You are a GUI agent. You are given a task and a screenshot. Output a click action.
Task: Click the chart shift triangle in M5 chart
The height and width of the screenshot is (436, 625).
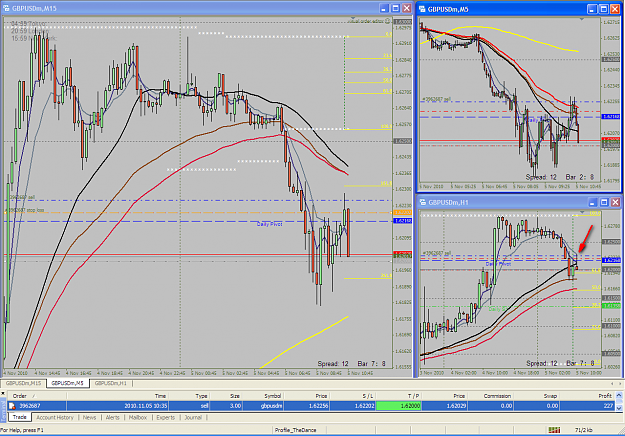pos(582,19)
